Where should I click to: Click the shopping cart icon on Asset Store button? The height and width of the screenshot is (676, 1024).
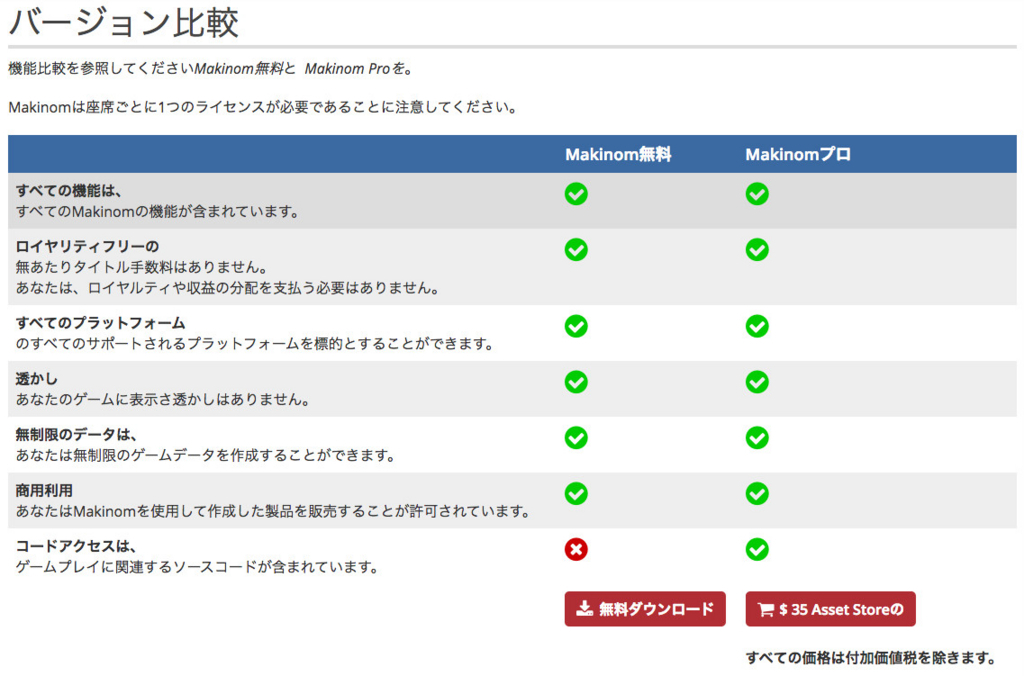point(765,609)
